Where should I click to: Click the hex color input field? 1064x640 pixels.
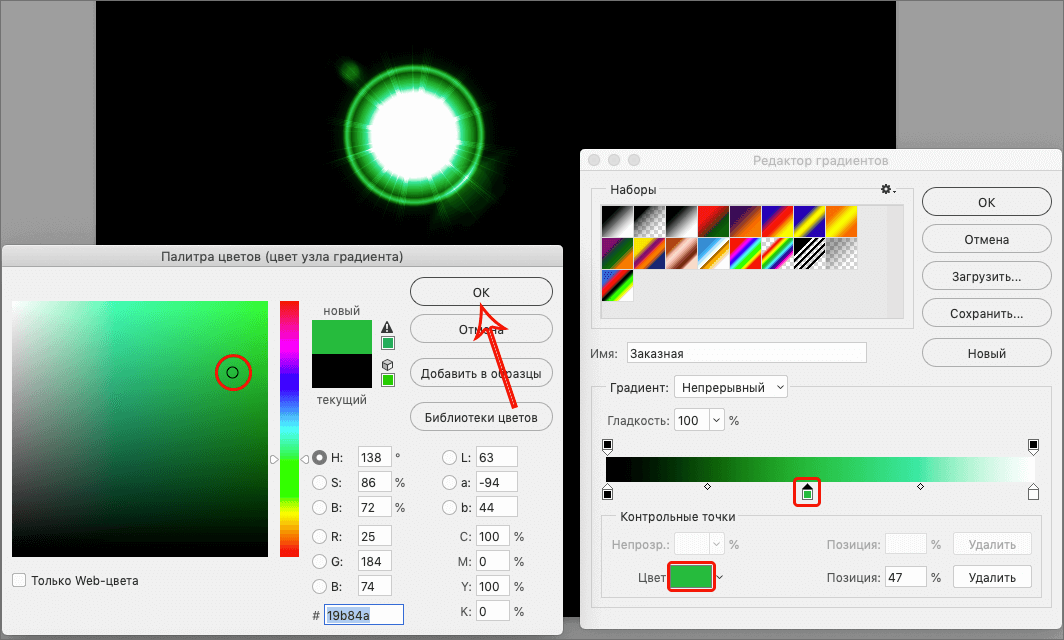click(364, 615)
